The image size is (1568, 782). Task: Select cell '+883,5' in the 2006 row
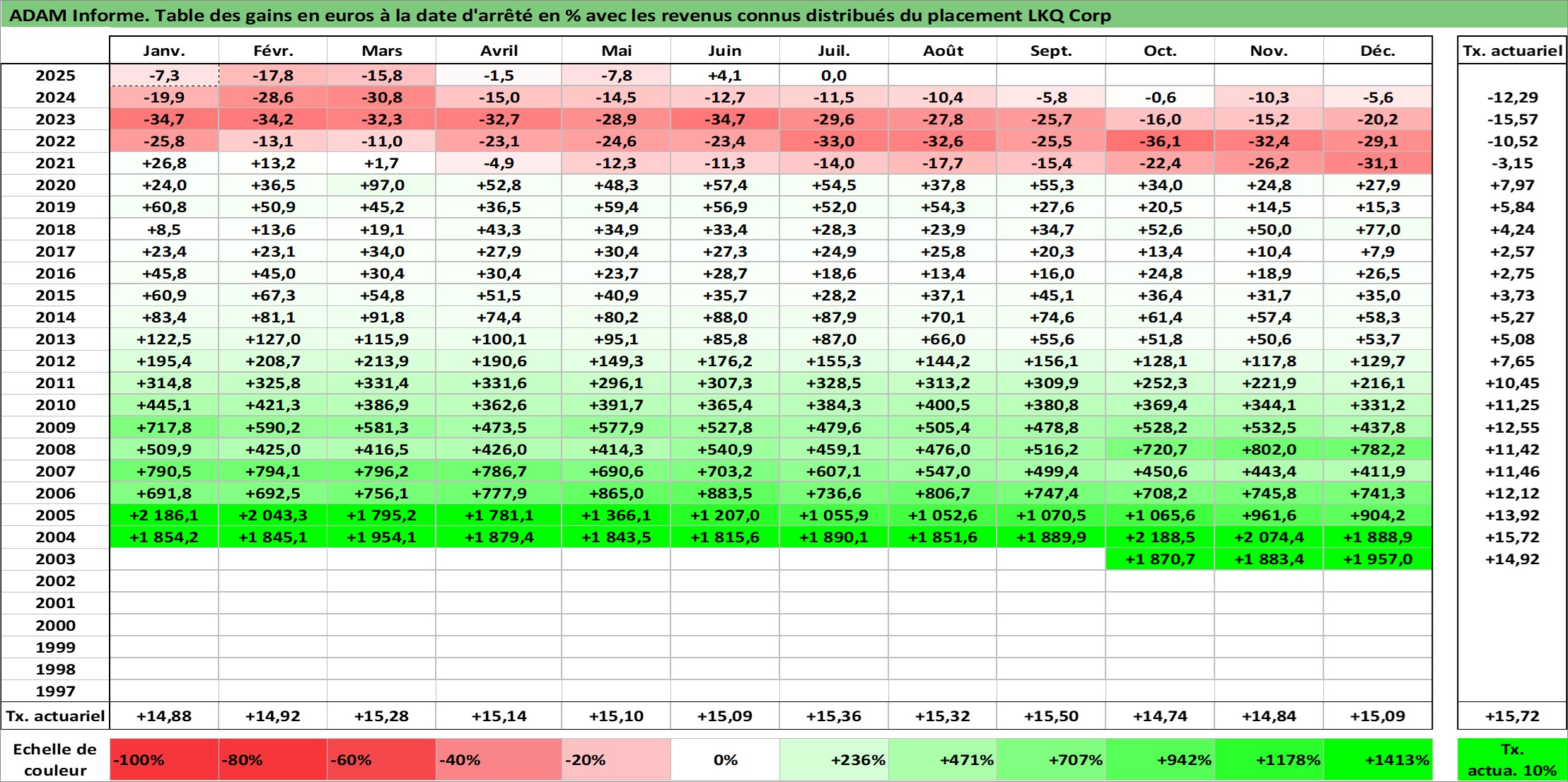725,494
